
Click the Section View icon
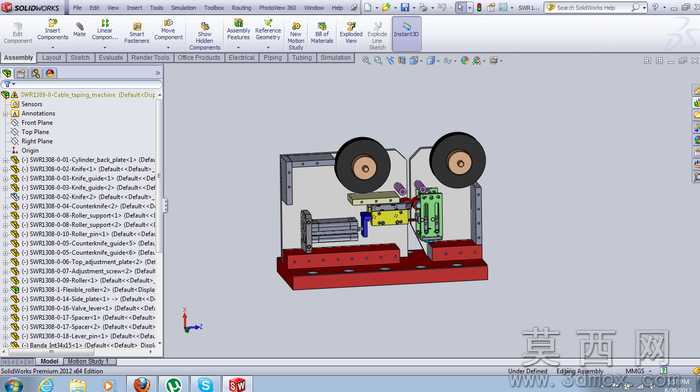[402, 60]
